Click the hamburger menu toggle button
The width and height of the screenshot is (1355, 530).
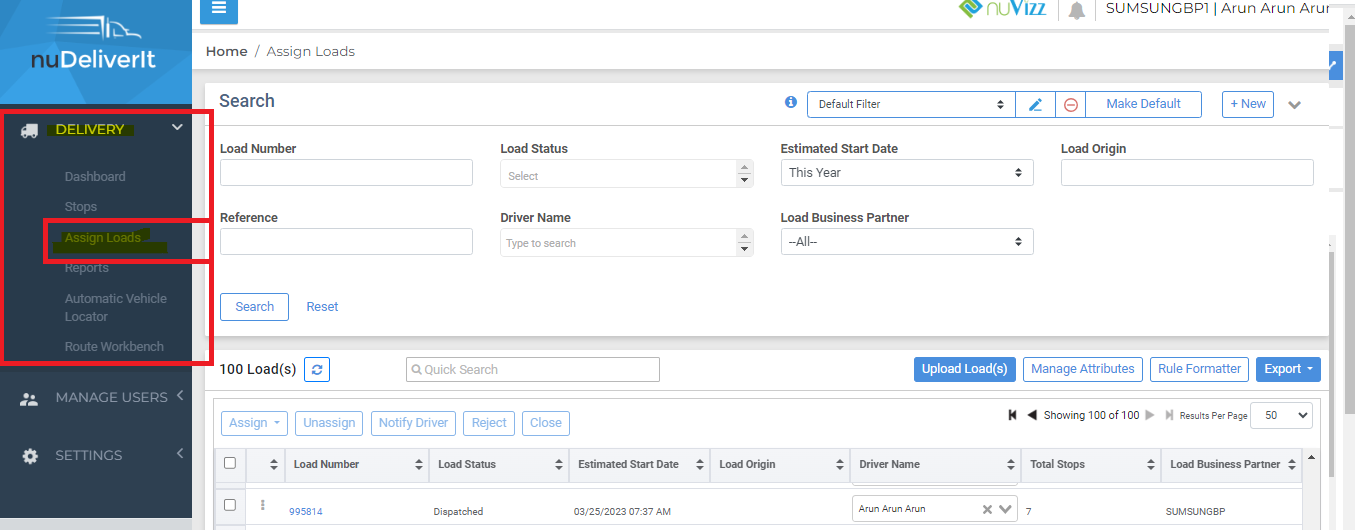218,10
